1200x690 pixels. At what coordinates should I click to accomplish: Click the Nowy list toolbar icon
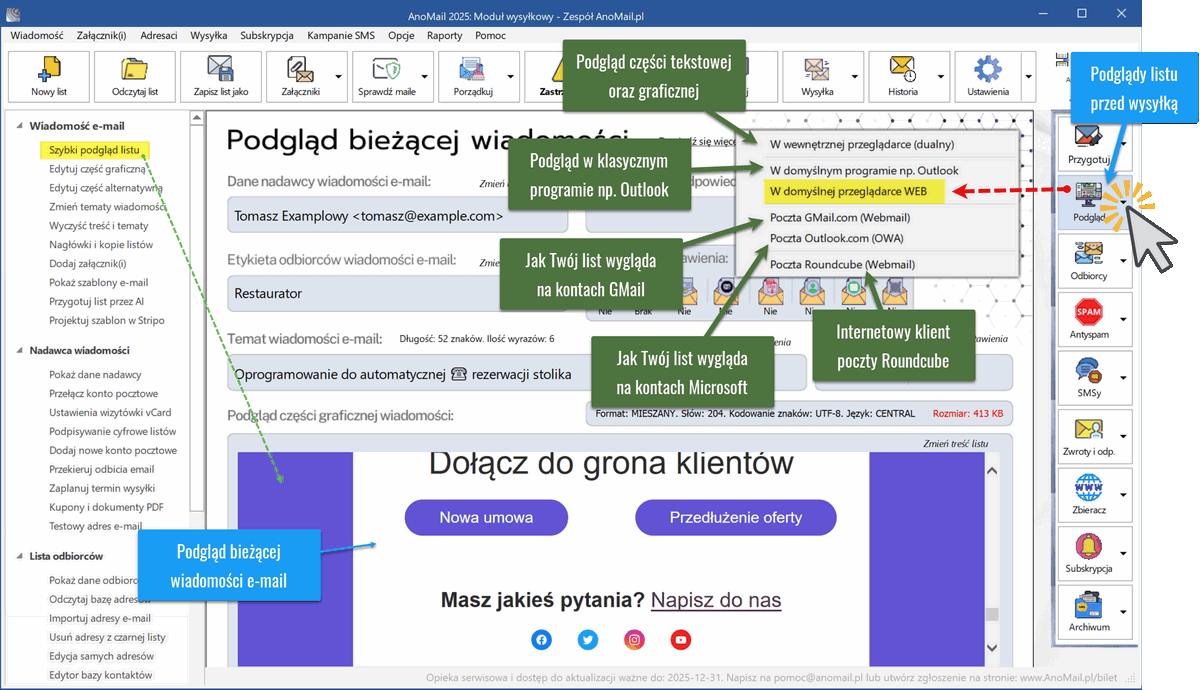tap(48, 70)
